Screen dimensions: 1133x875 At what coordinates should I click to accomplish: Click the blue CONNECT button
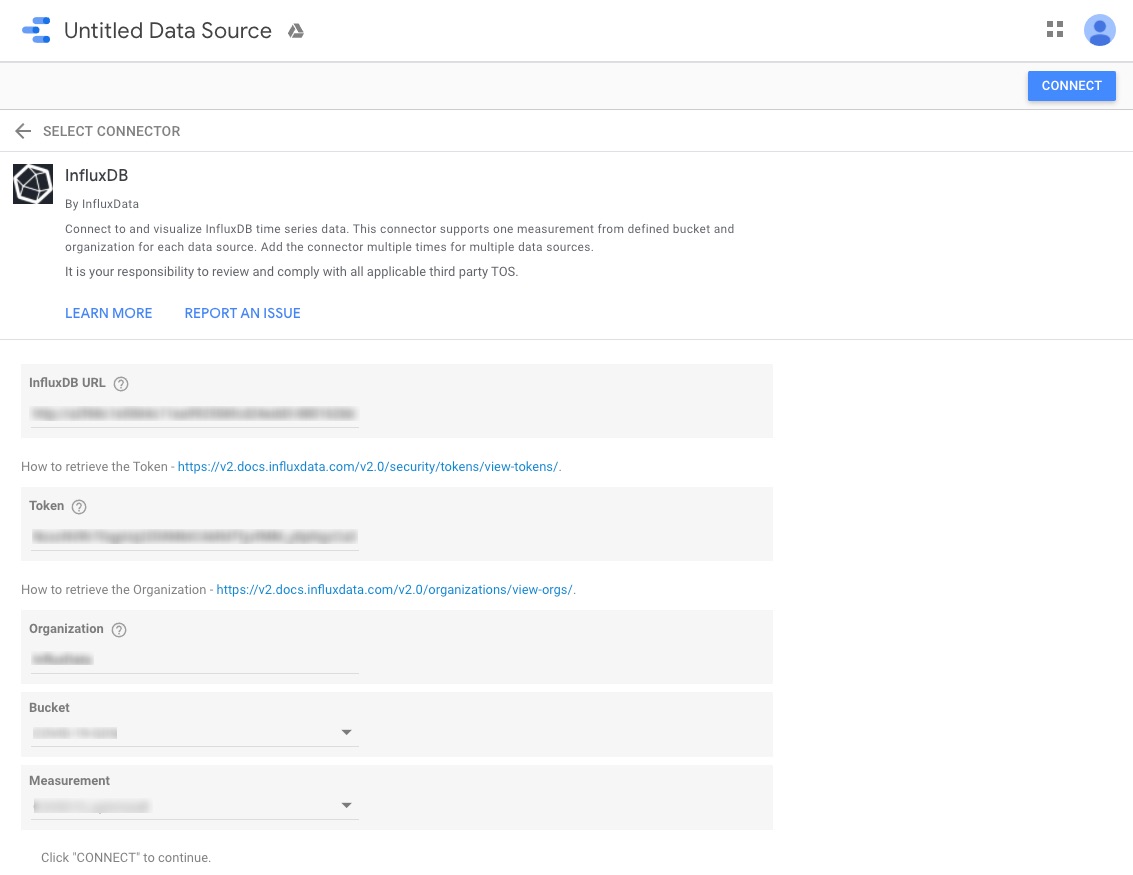pyautogui.click(x=1072, y=85)
